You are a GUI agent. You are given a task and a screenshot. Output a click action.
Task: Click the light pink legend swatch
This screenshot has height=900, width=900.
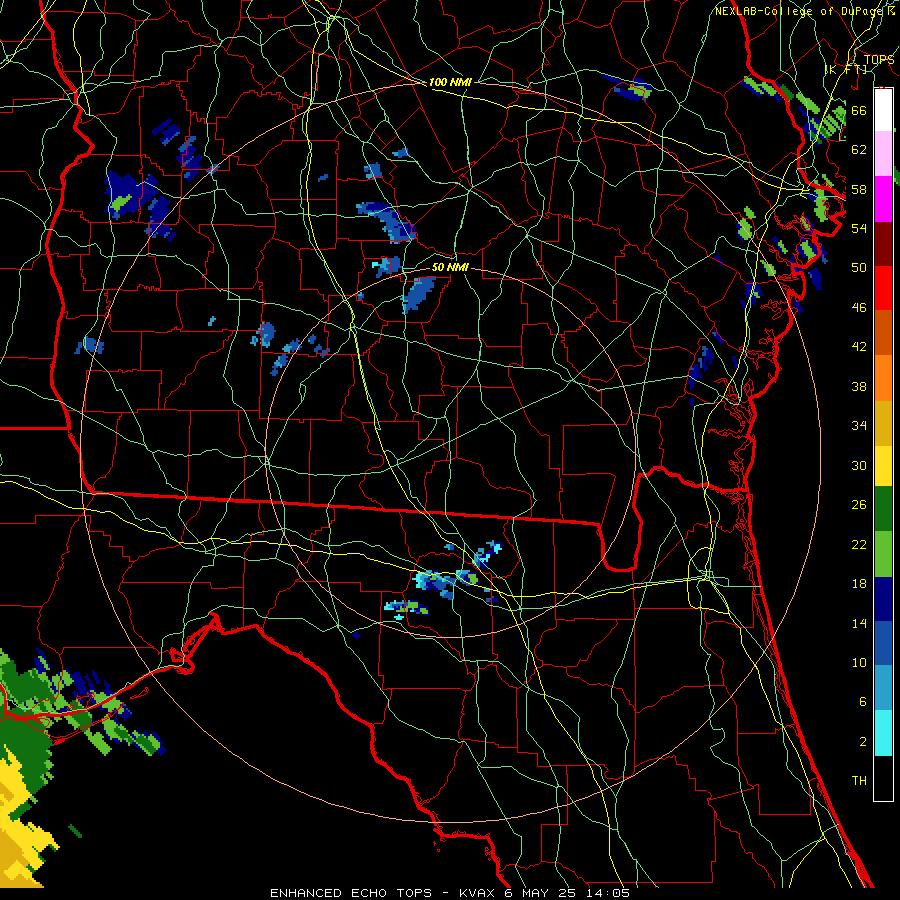(883, 153)
